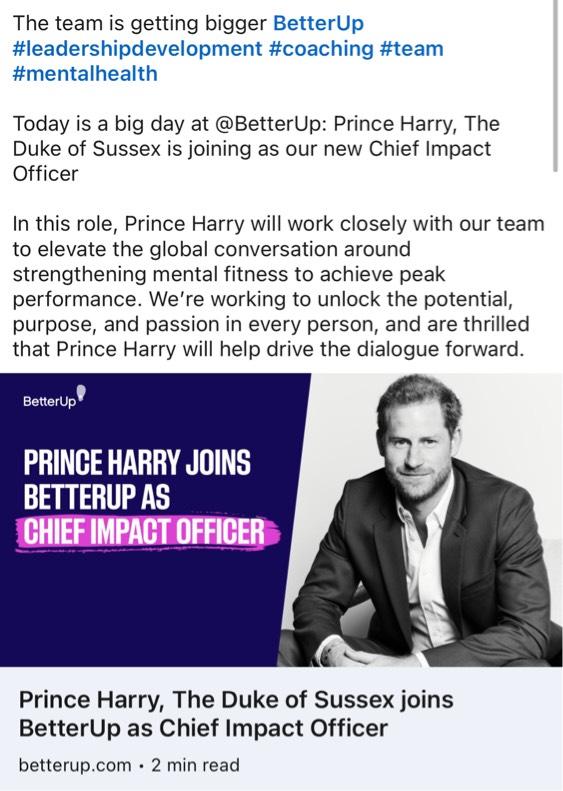Click the 'PRINCE HARRY JOINS' banner headline

[137, 463]
